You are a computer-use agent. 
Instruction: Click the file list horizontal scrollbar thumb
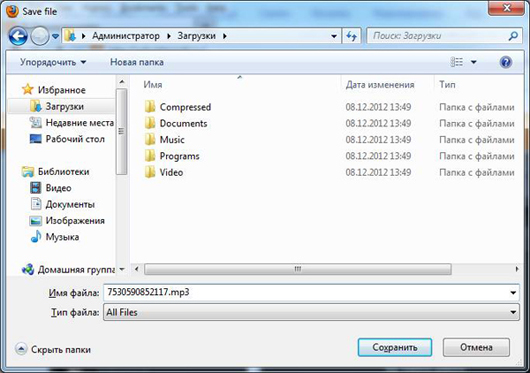pos(297,269)
